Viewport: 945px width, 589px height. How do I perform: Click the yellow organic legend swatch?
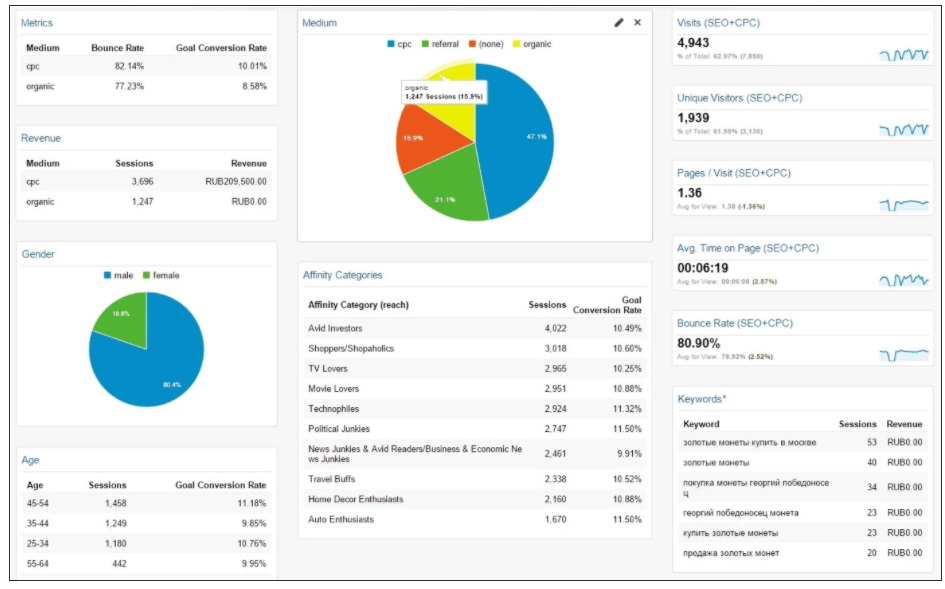(x=517, y=44)
